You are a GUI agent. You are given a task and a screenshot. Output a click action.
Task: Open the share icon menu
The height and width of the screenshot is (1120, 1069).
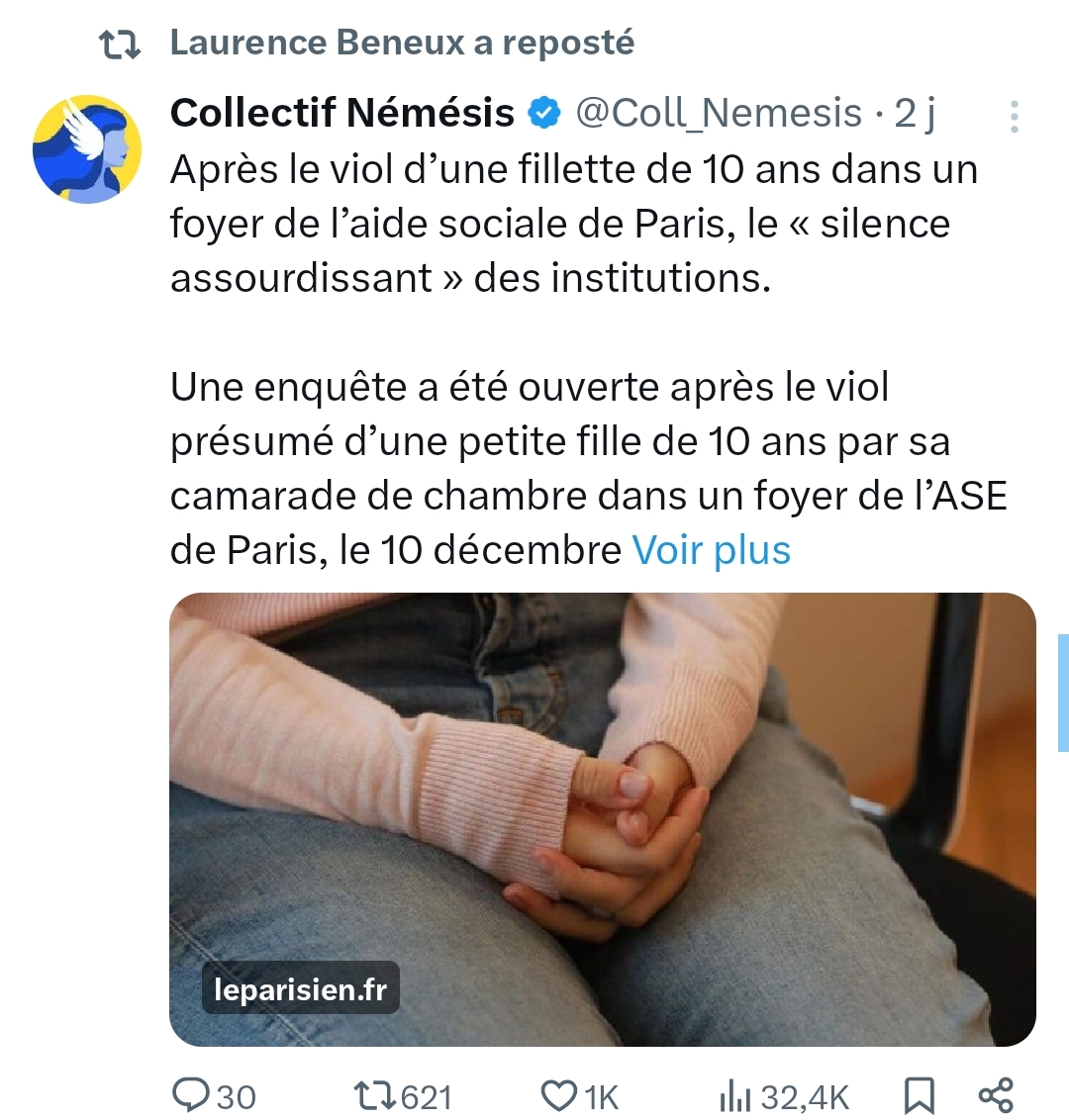pos(995,1095)
